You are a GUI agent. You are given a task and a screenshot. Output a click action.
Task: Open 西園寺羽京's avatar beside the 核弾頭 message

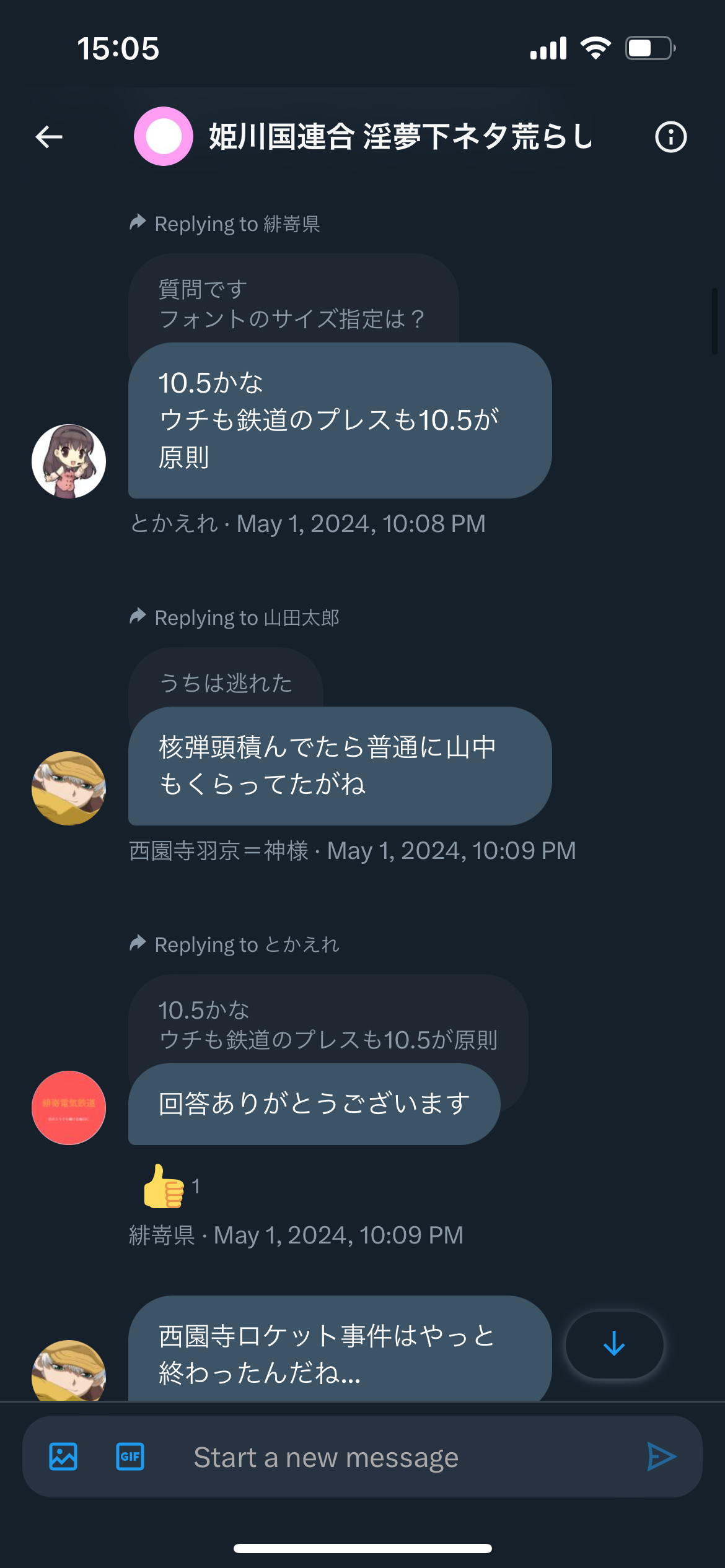[69, 788]
